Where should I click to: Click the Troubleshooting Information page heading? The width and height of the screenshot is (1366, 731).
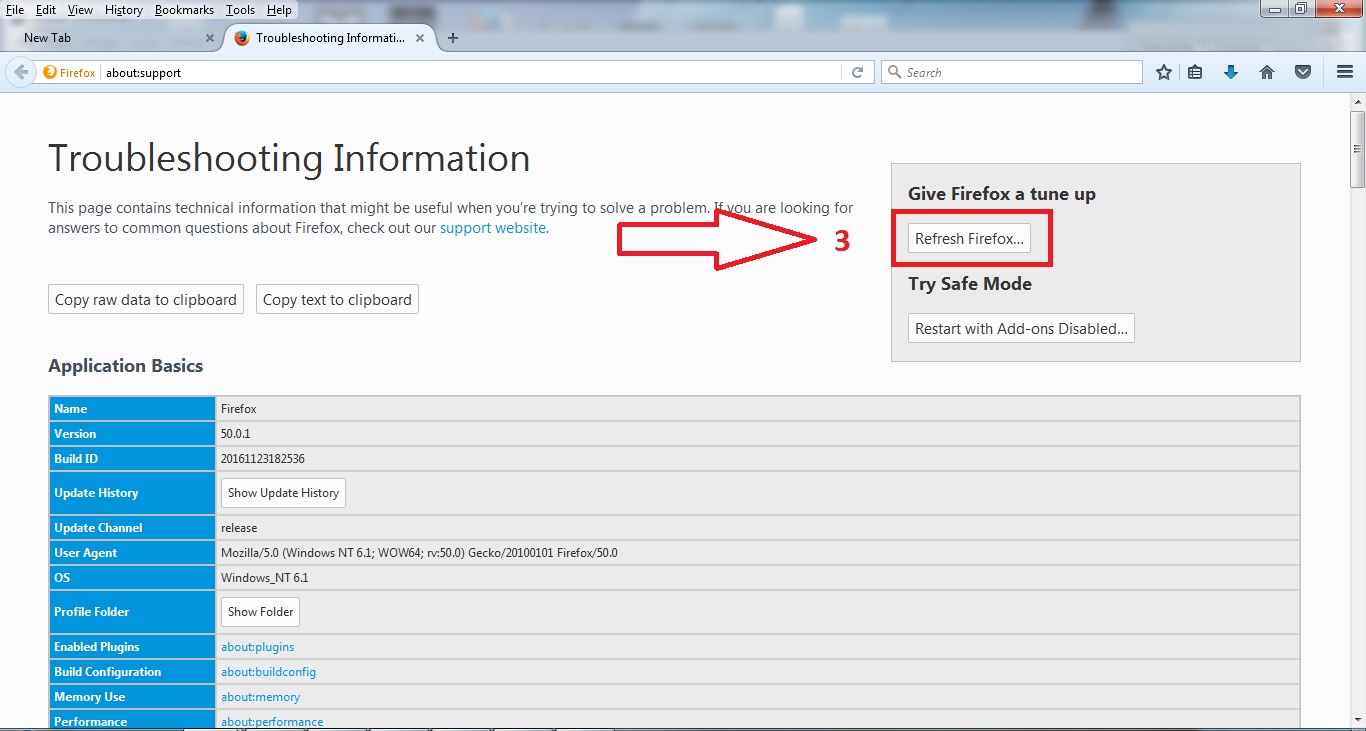click(289, 158)
